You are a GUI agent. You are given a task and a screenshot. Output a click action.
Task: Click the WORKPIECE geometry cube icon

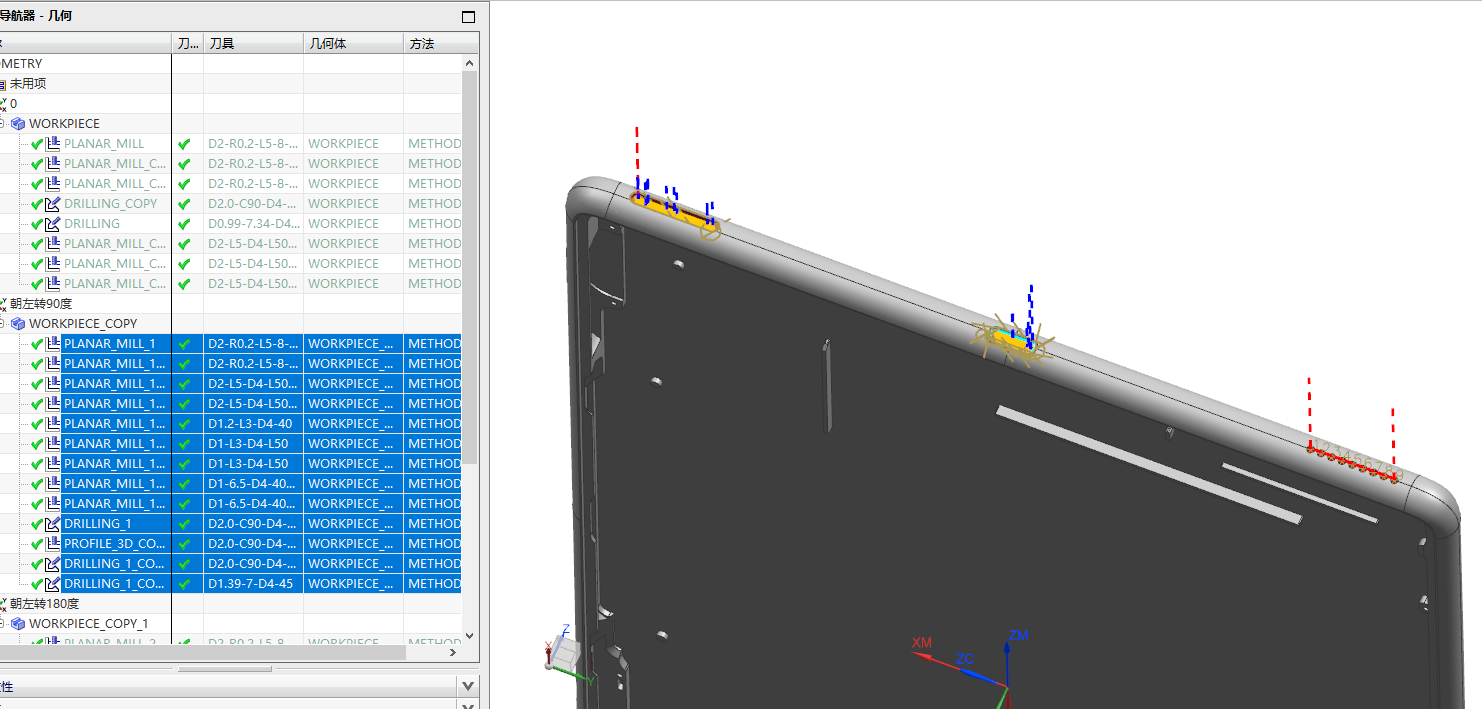tap(18, 124)
